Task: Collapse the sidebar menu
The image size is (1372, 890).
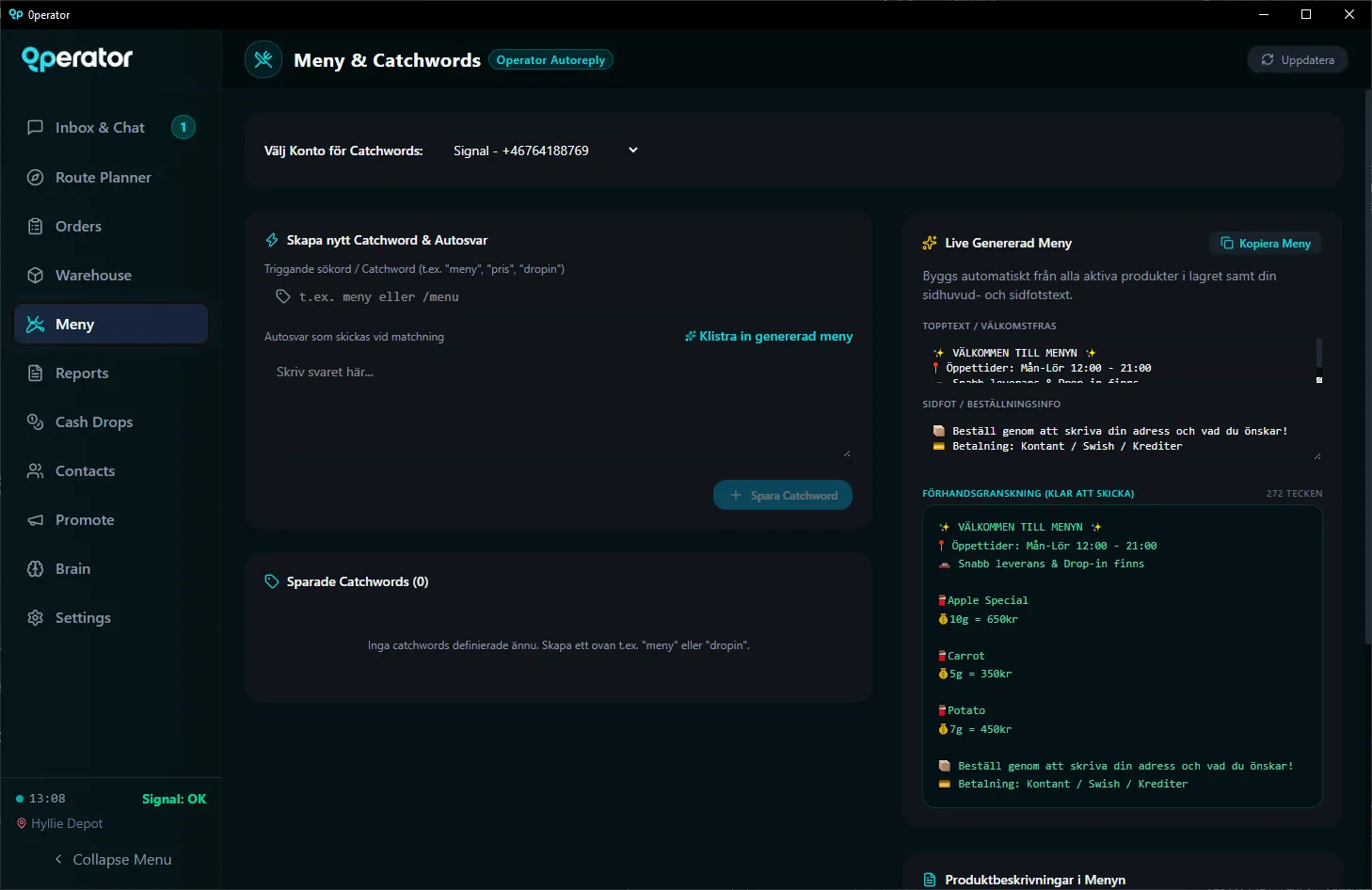Action: pos(112,859)
